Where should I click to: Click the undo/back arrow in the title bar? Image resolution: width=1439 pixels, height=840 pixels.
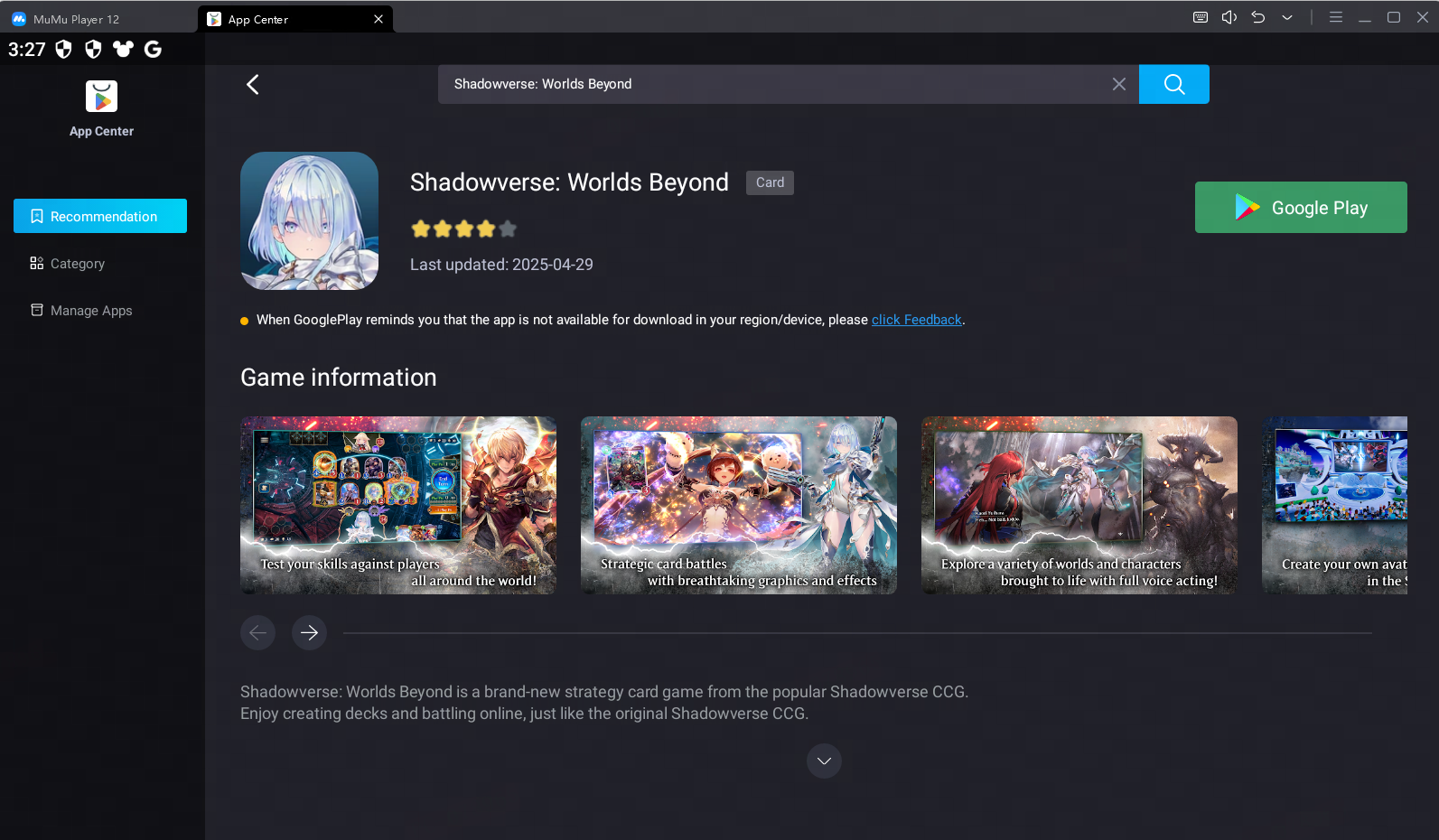[1258, 17]
